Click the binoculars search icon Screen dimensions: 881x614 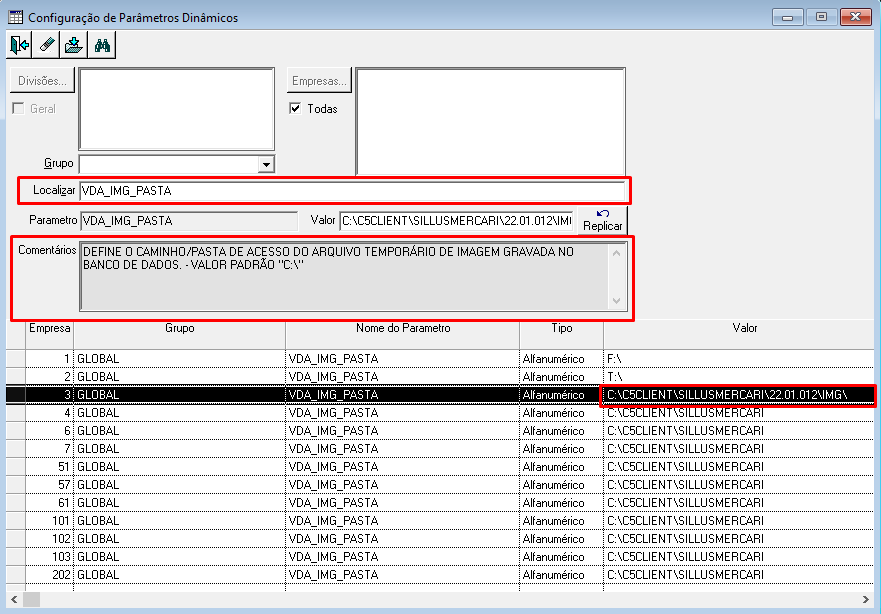point(102,45)
